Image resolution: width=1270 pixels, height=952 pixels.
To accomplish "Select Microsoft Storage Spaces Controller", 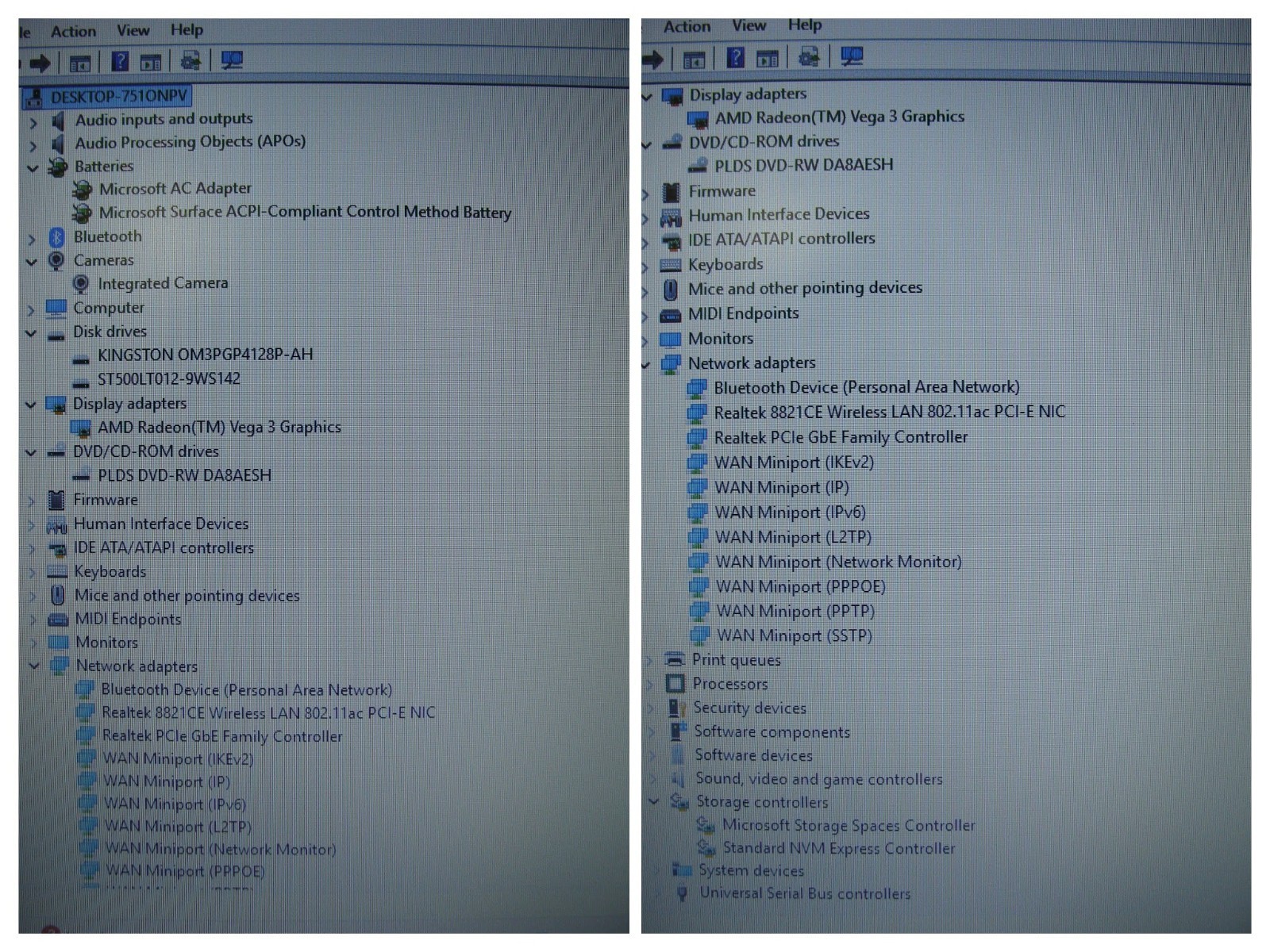I will click(x=849, y=826).
